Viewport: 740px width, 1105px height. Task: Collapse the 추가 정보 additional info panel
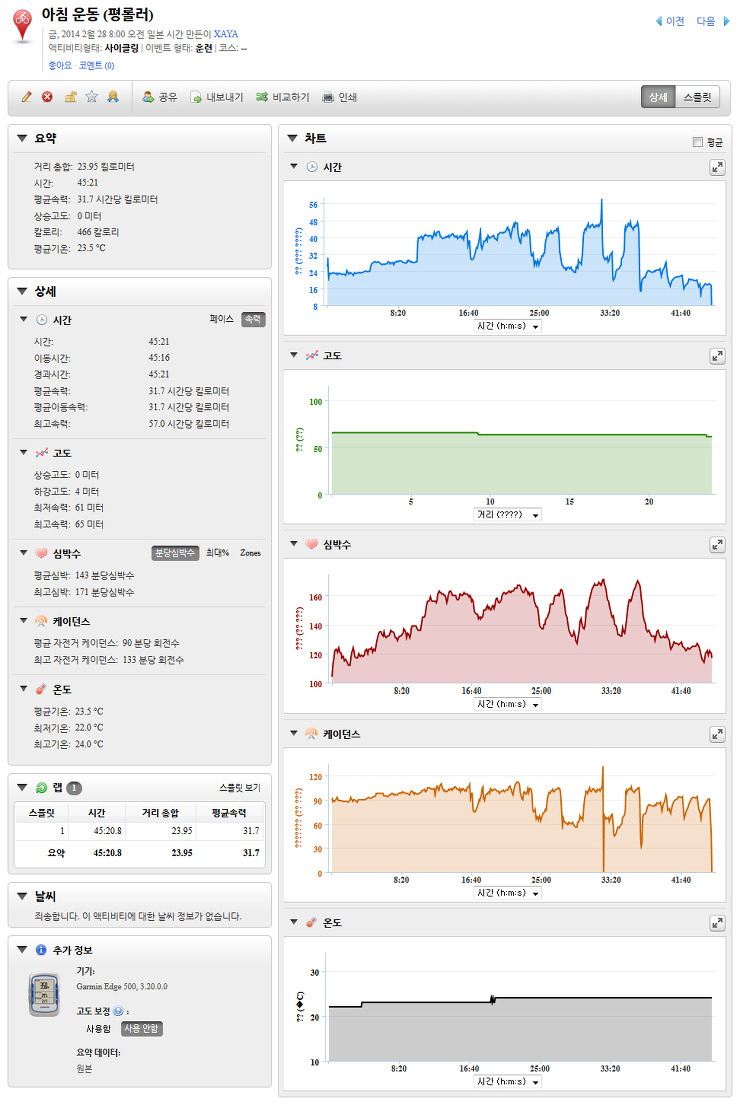coord(22,950)
